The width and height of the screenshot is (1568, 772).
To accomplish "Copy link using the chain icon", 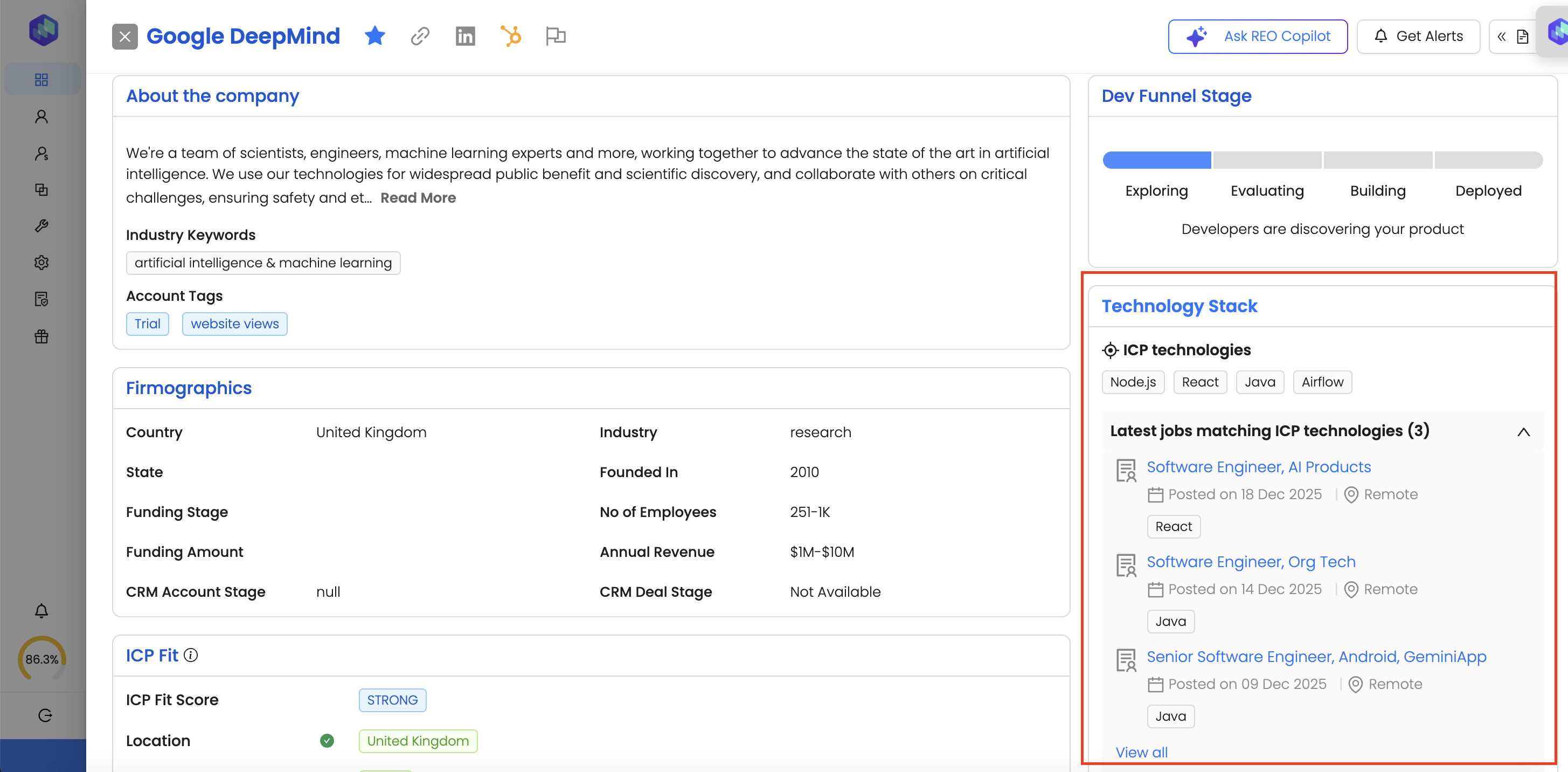I will point(419,36).
